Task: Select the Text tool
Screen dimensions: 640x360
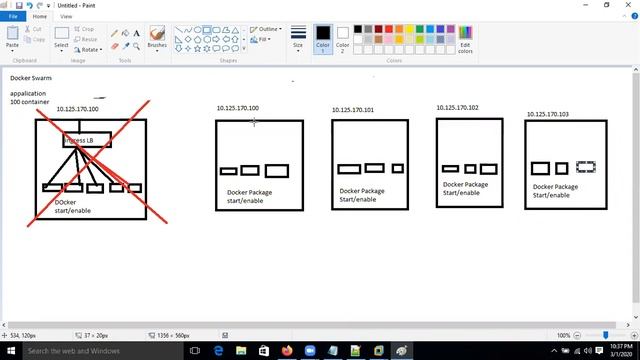Action: [x=136, y=33]
